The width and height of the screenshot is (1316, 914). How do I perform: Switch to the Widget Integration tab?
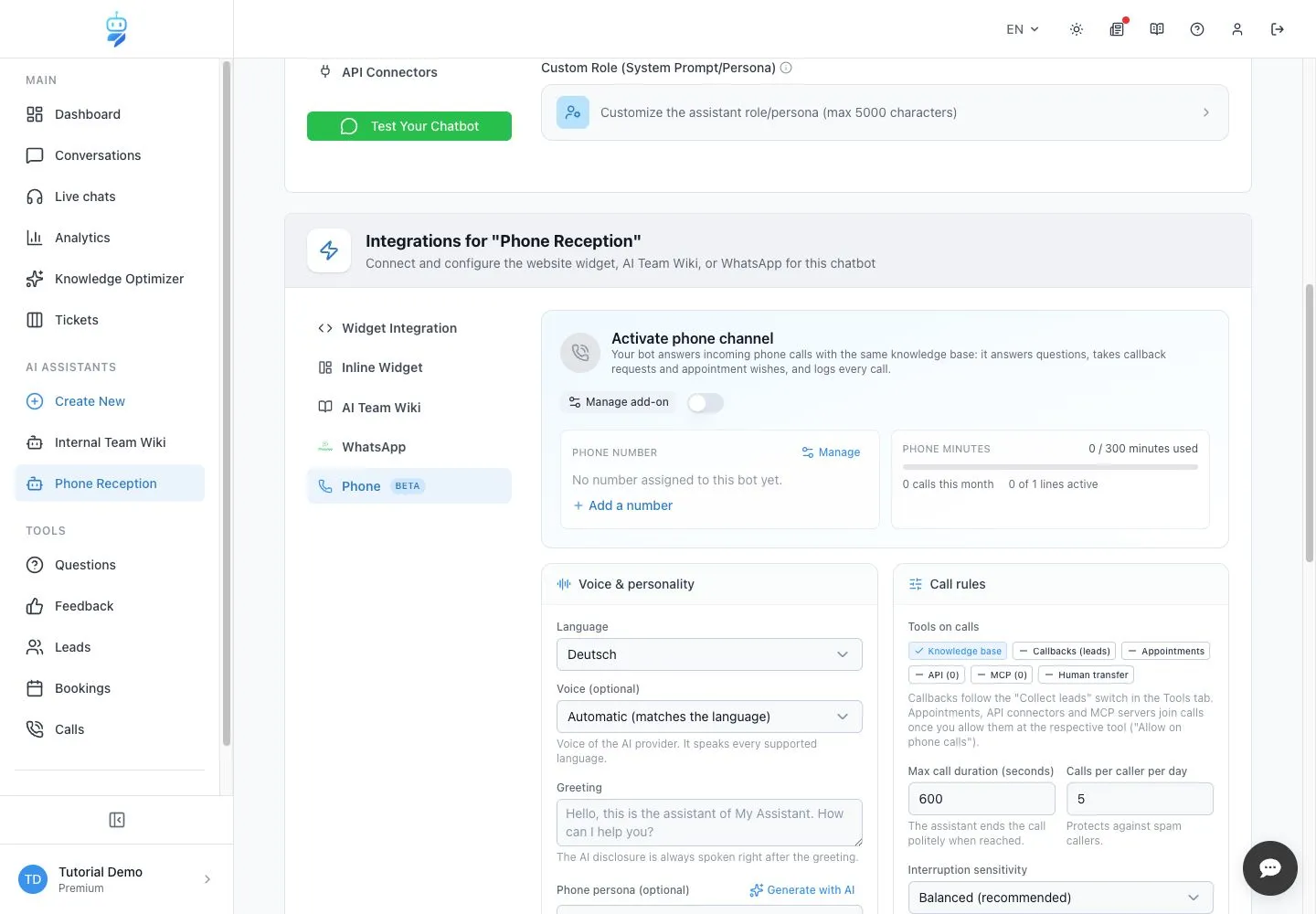pyautogui.click(x=409, y=328)
